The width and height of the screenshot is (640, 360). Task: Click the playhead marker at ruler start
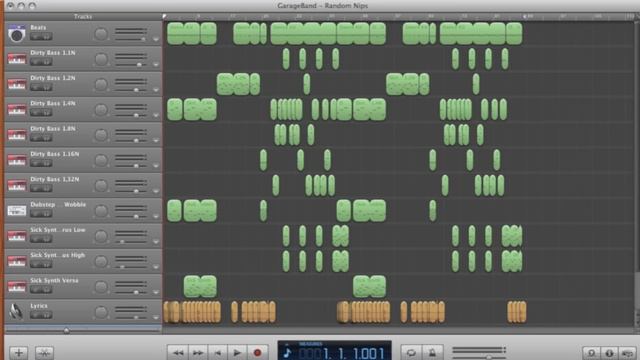pos(164,16)
